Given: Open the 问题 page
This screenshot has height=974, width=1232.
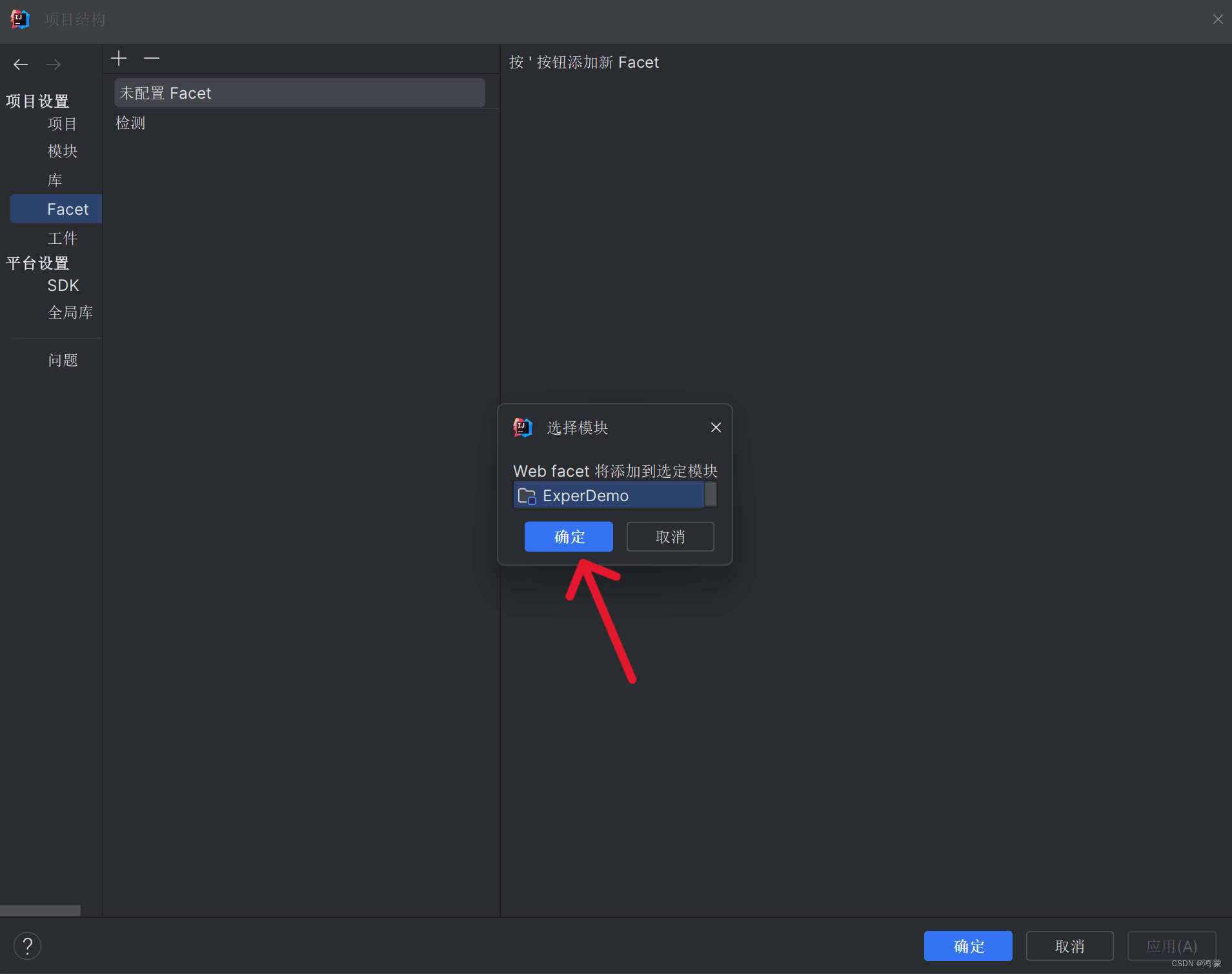Looking at the screenshot, I should point(63,360).
